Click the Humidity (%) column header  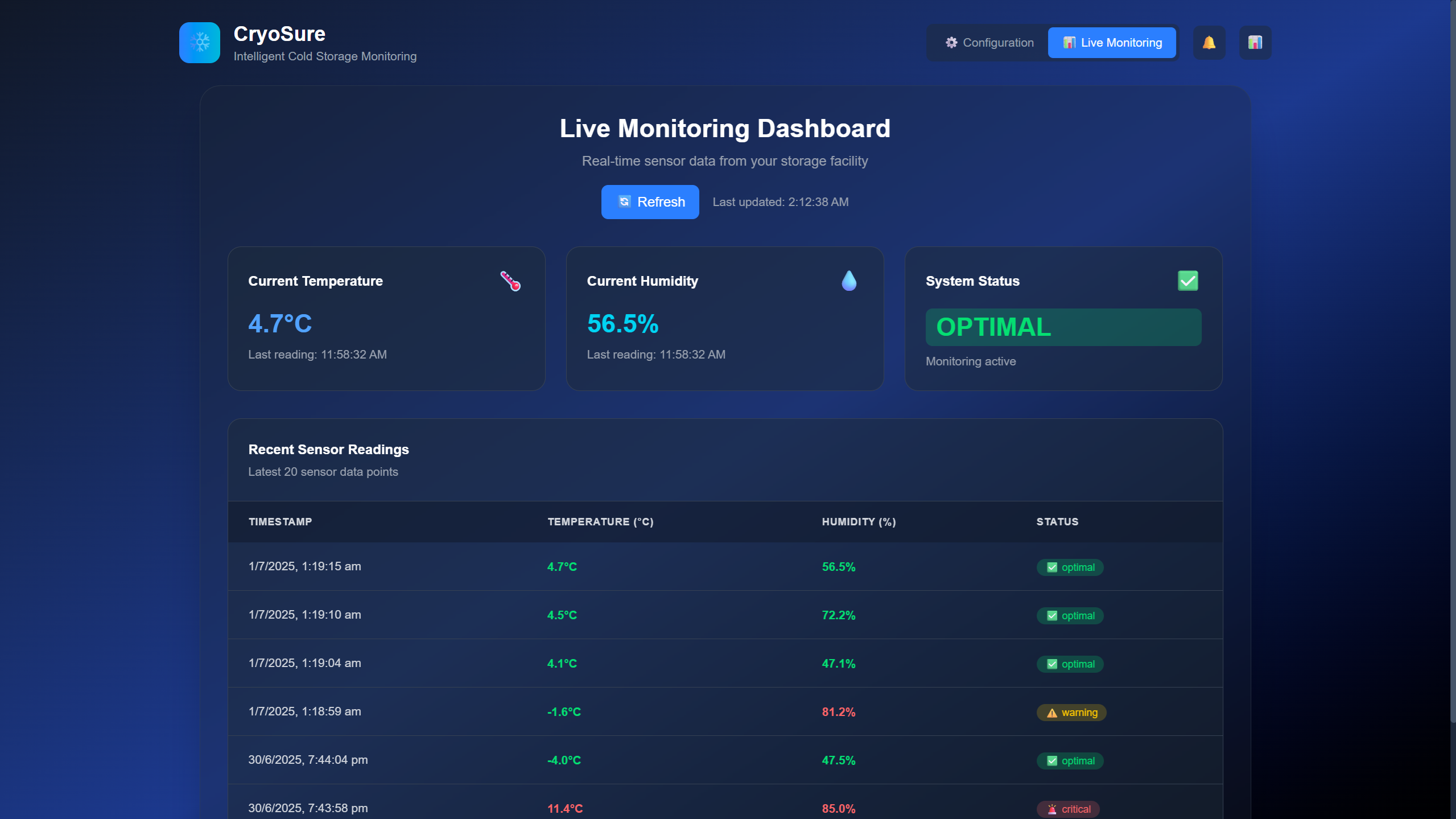(x=858, y=522)
